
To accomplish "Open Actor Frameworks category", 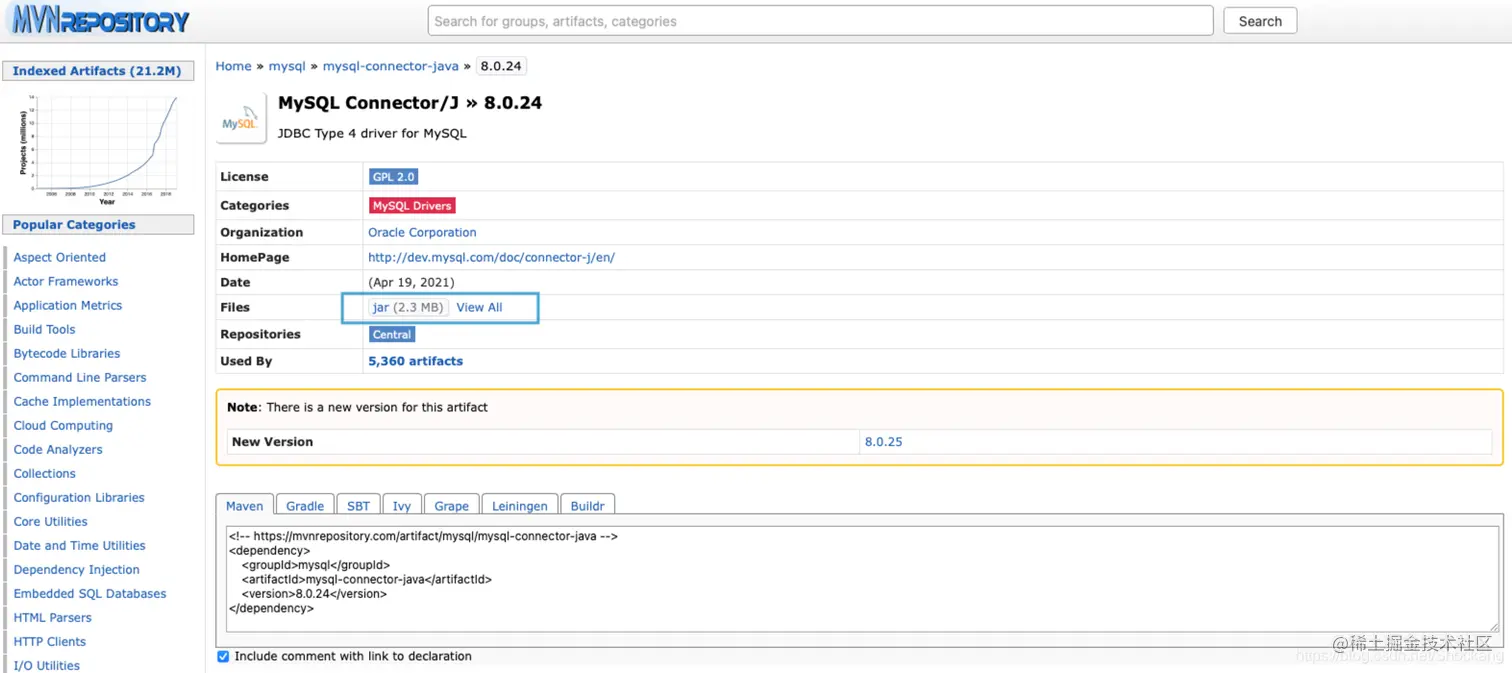I will (66, 281).
